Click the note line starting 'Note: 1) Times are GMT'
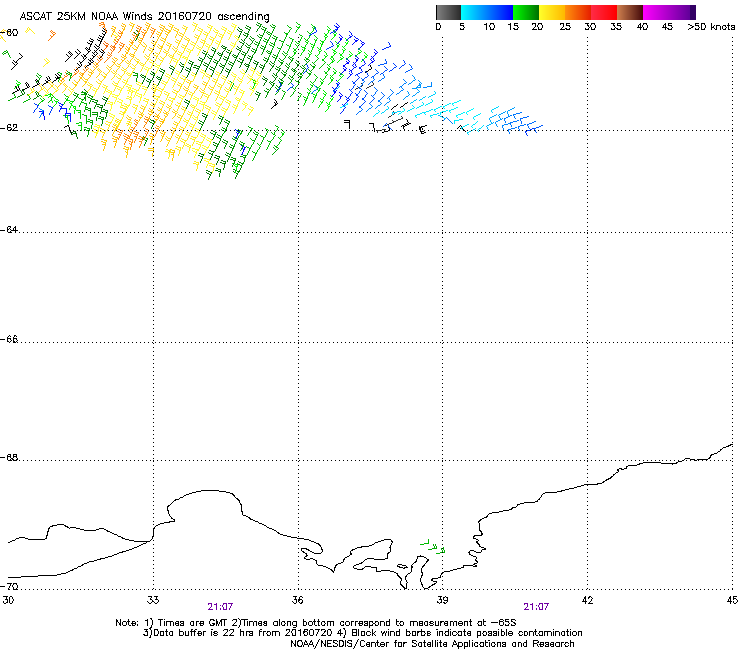This screenshot has width=740, height=650. pos(316,623)
